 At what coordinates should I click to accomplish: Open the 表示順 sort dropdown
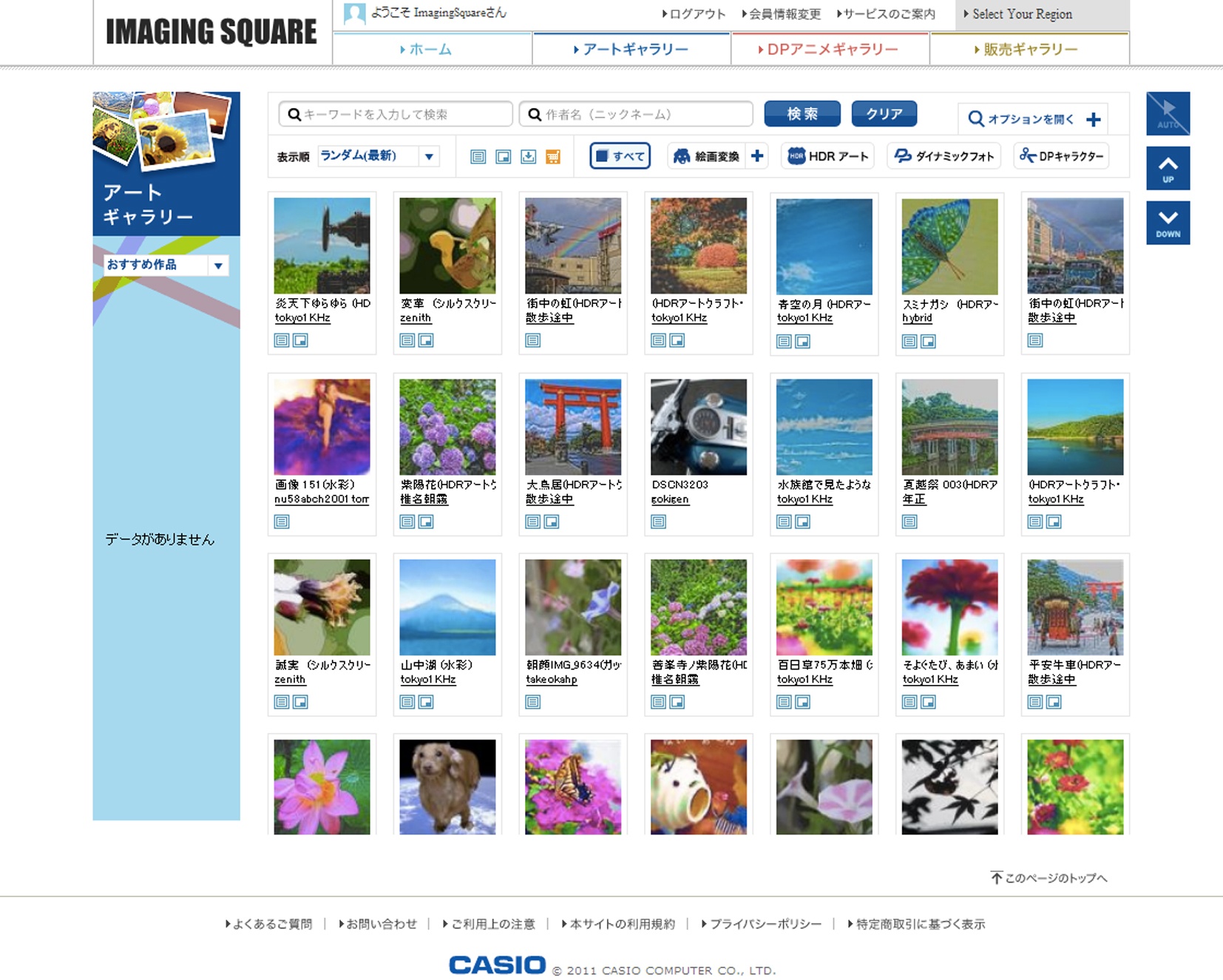379,156
